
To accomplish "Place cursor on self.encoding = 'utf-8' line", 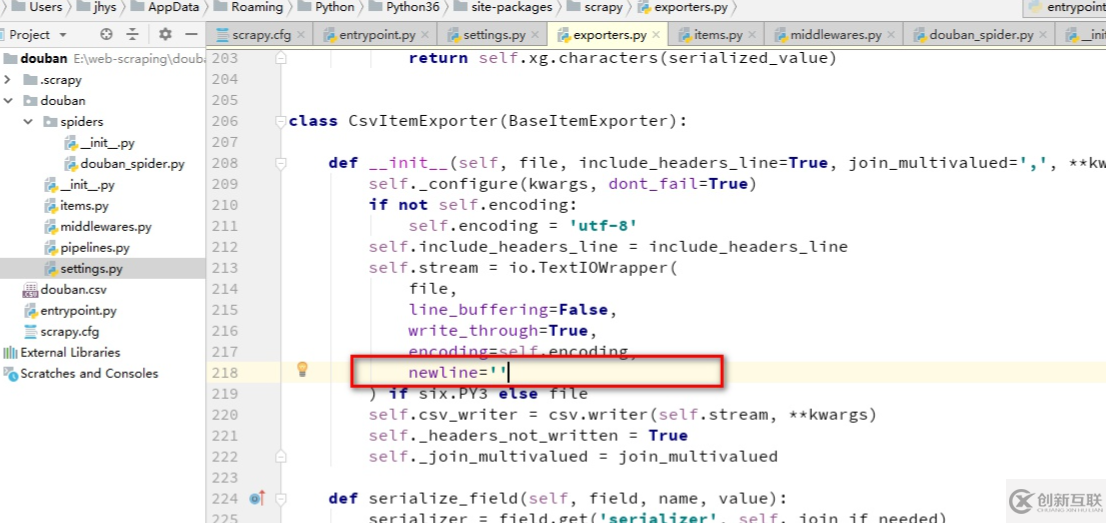I will (x=522, y=226).
